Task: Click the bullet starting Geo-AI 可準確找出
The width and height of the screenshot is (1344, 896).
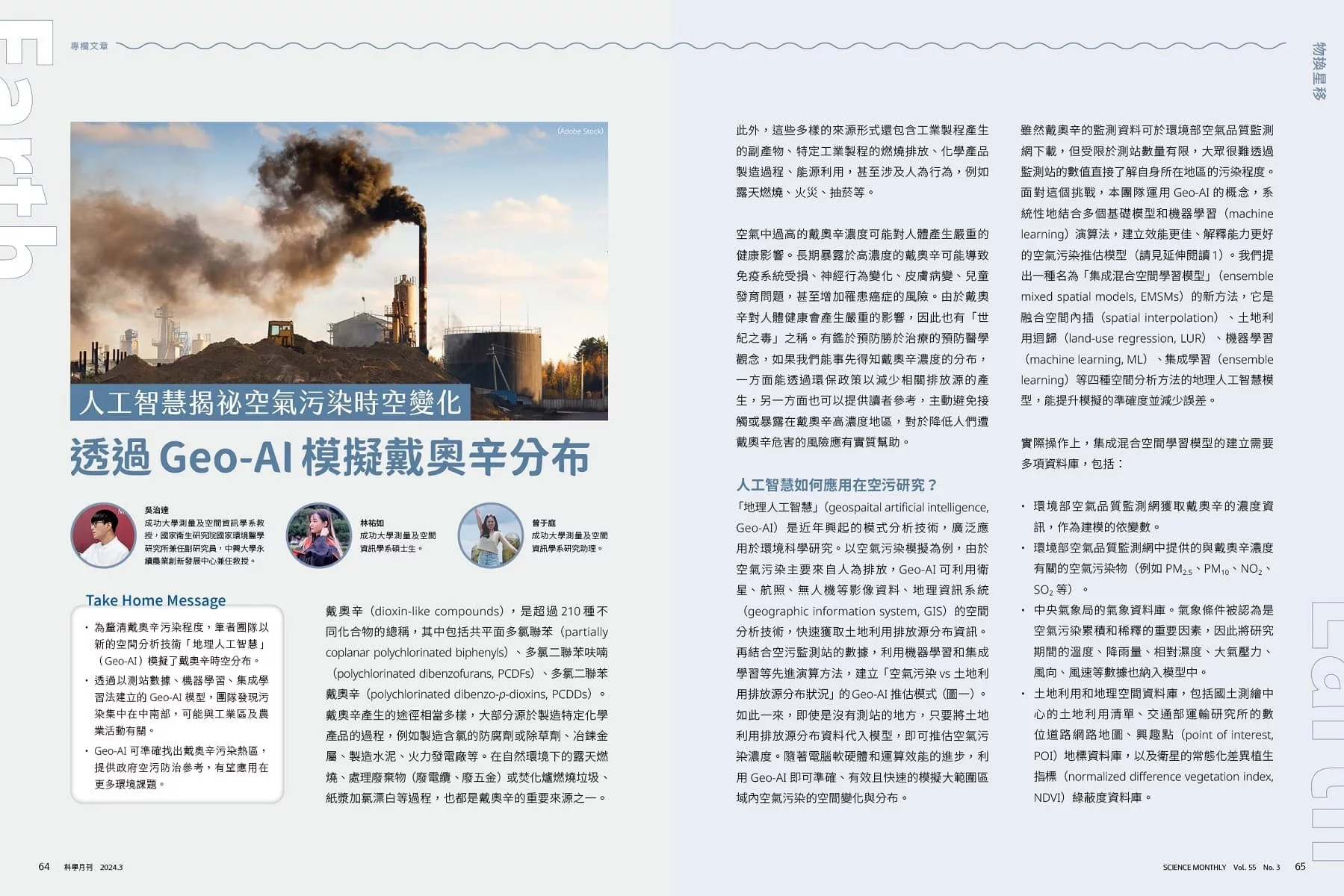Action: pos(176,768)
